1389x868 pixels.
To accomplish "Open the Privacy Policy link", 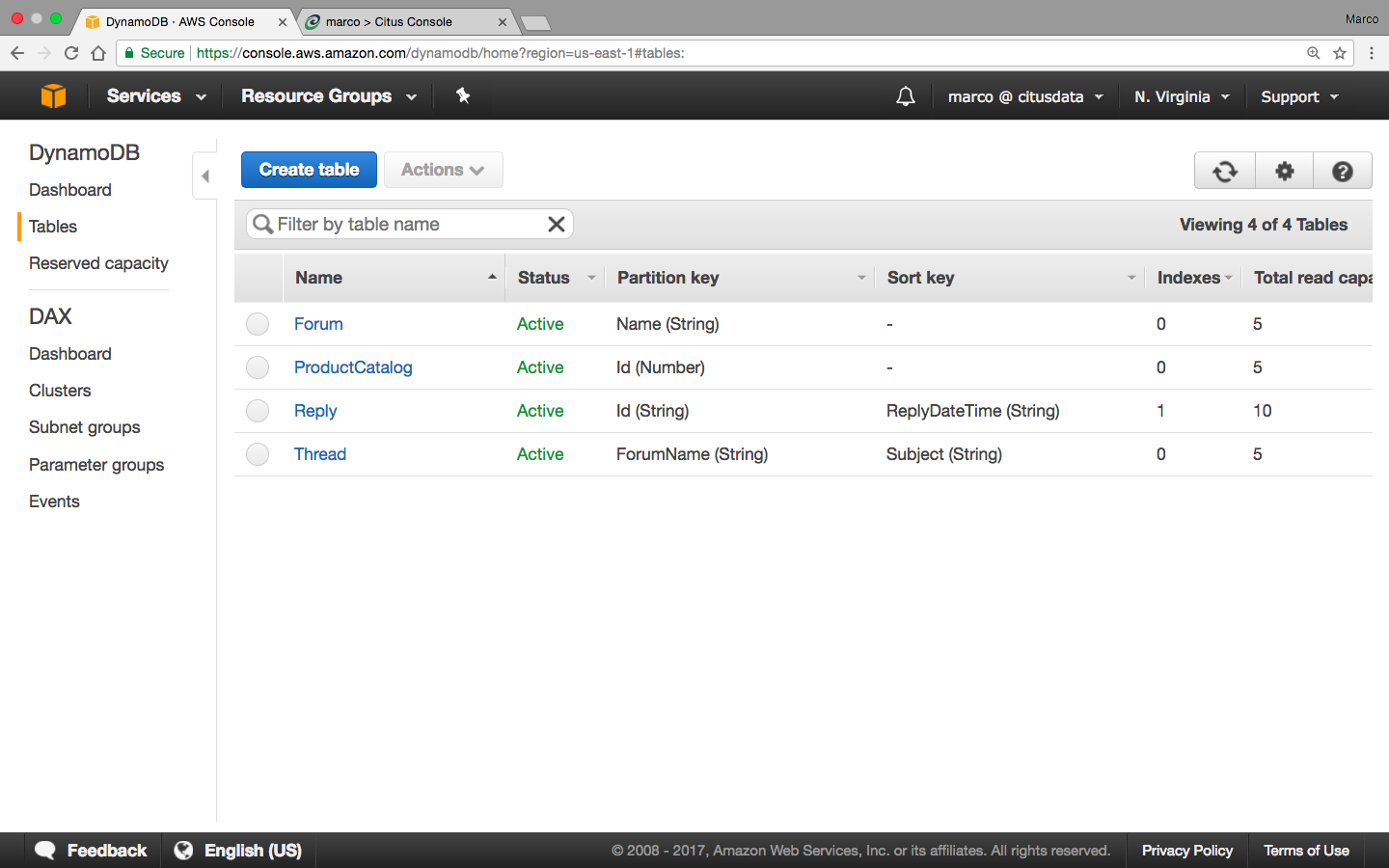I will click(x=1187, y=851).
